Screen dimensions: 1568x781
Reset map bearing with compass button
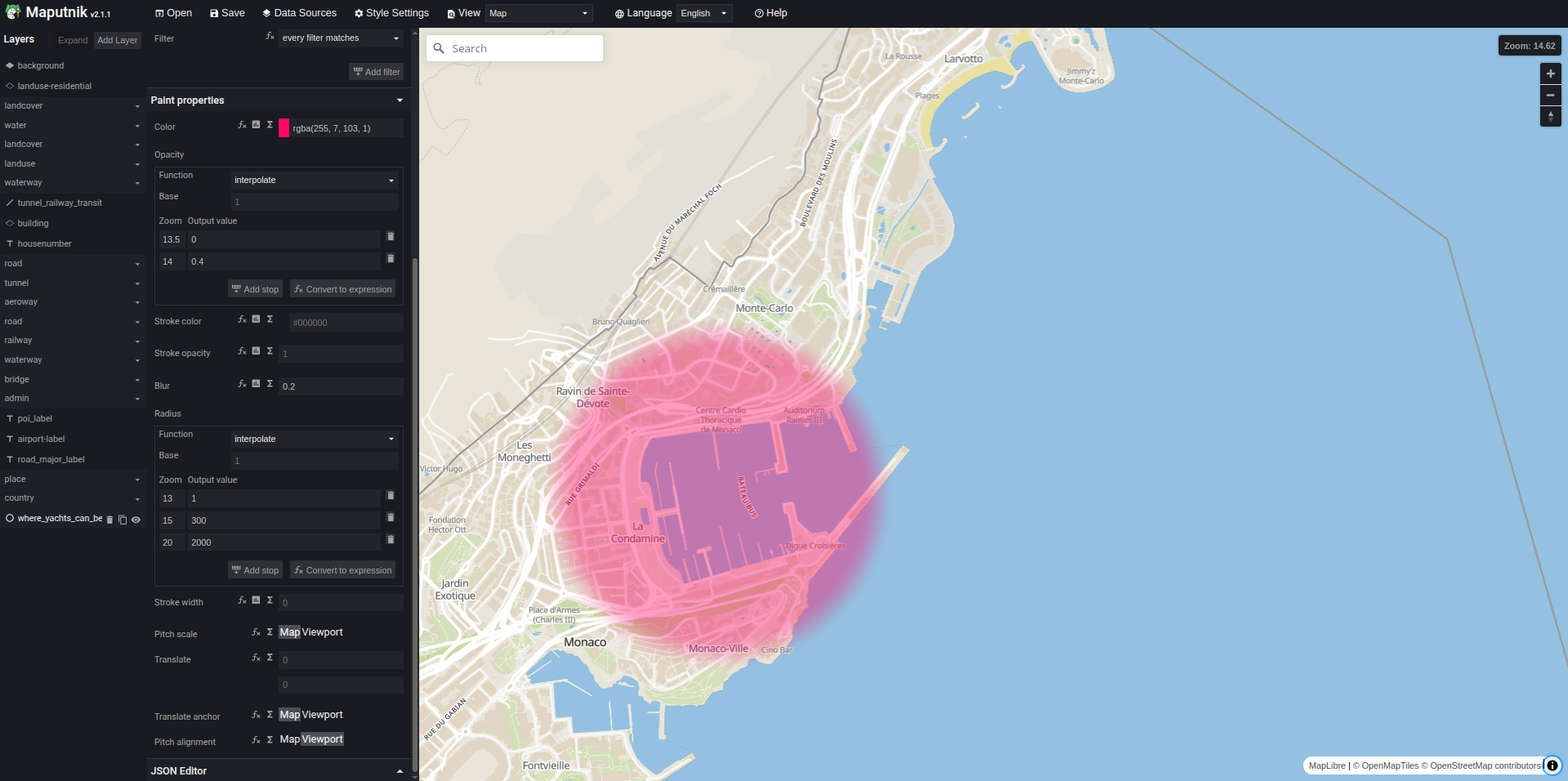pyautogui.click(x=1550, y=117)
